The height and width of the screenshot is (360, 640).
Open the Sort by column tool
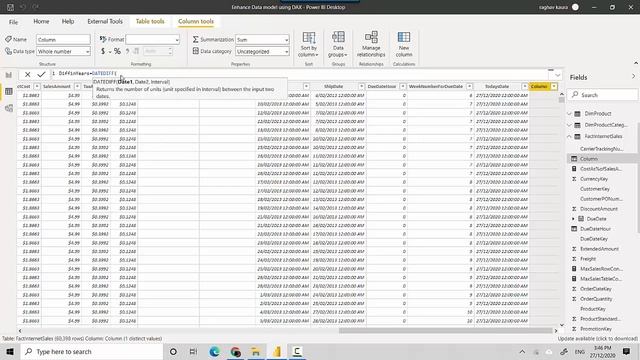309,44
